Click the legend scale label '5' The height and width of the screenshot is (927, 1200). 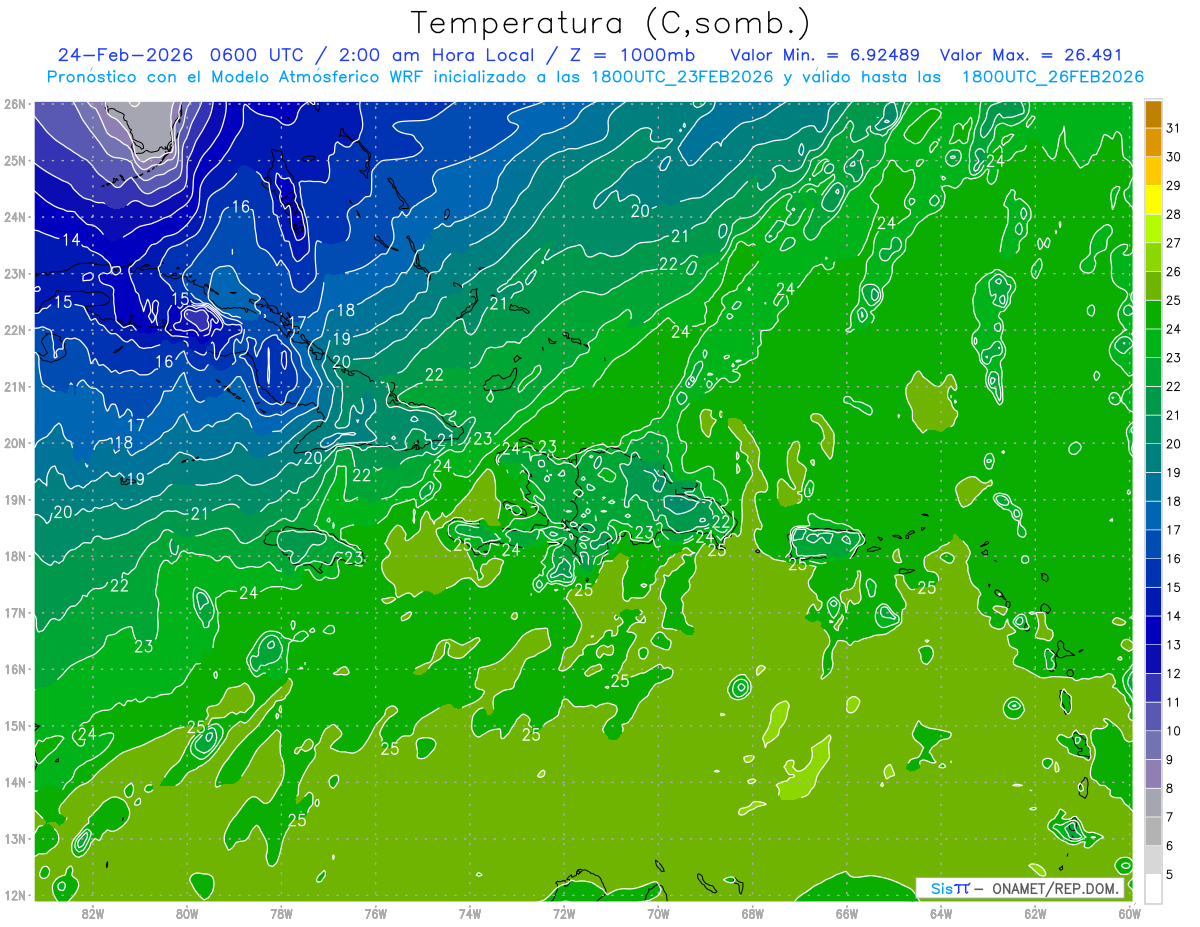(x=1170, y=873)
